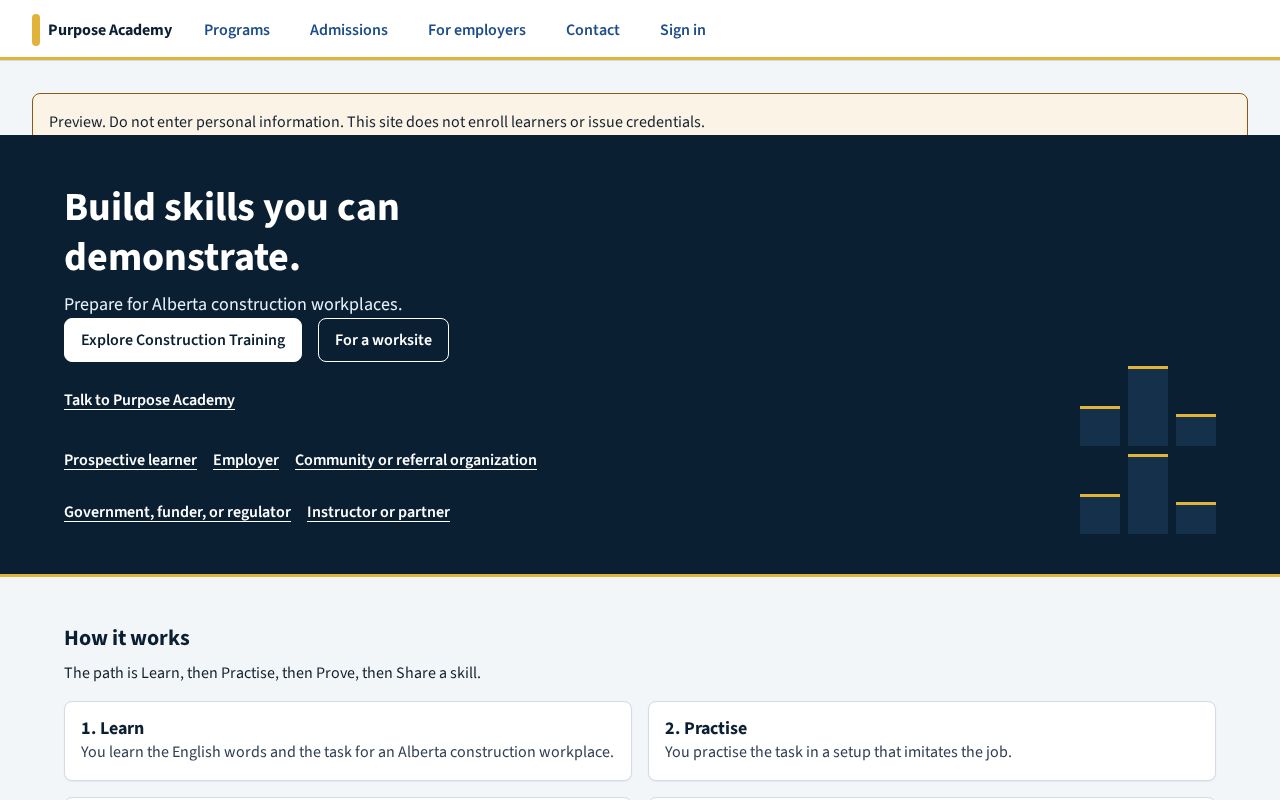Click the sentence describing the Learn, Practise, Prove path

click(x=272, y=673)
